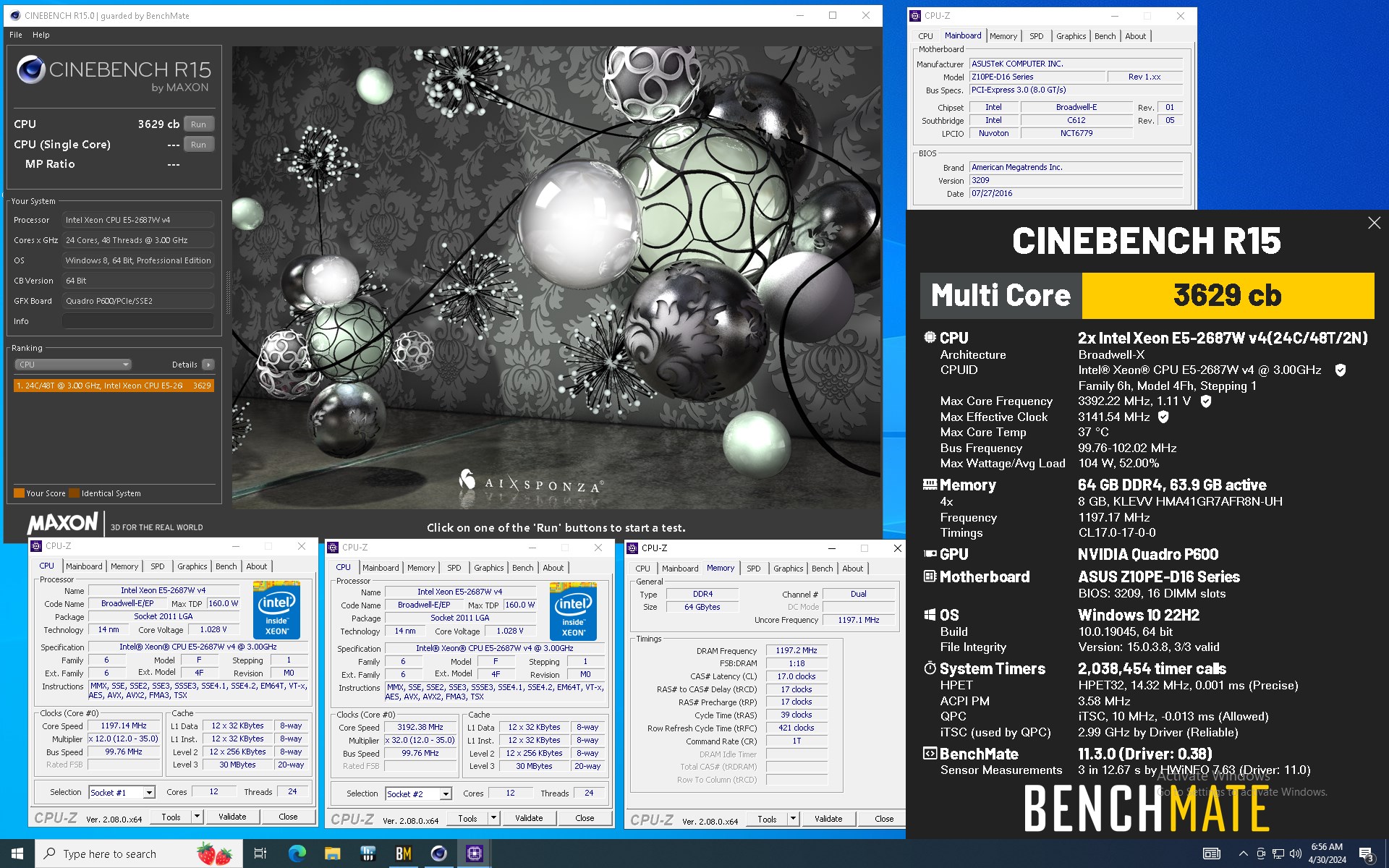This screenshot has height=868, width=1389.
Task: Click Validate in the Memory CPU-Z window
Action: coord(828,819)
